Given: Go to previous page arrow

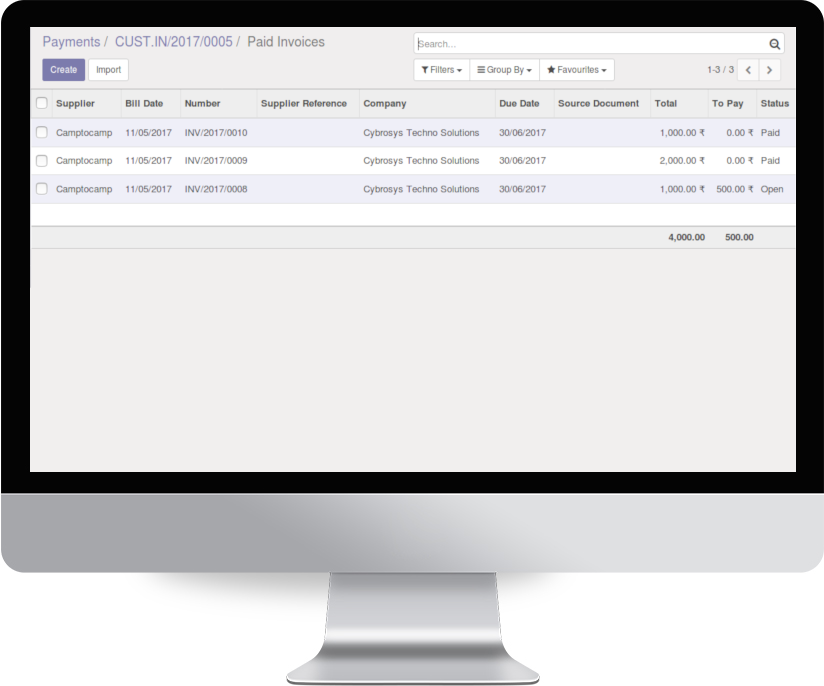Looking at the screenshot, I should 748,70.
